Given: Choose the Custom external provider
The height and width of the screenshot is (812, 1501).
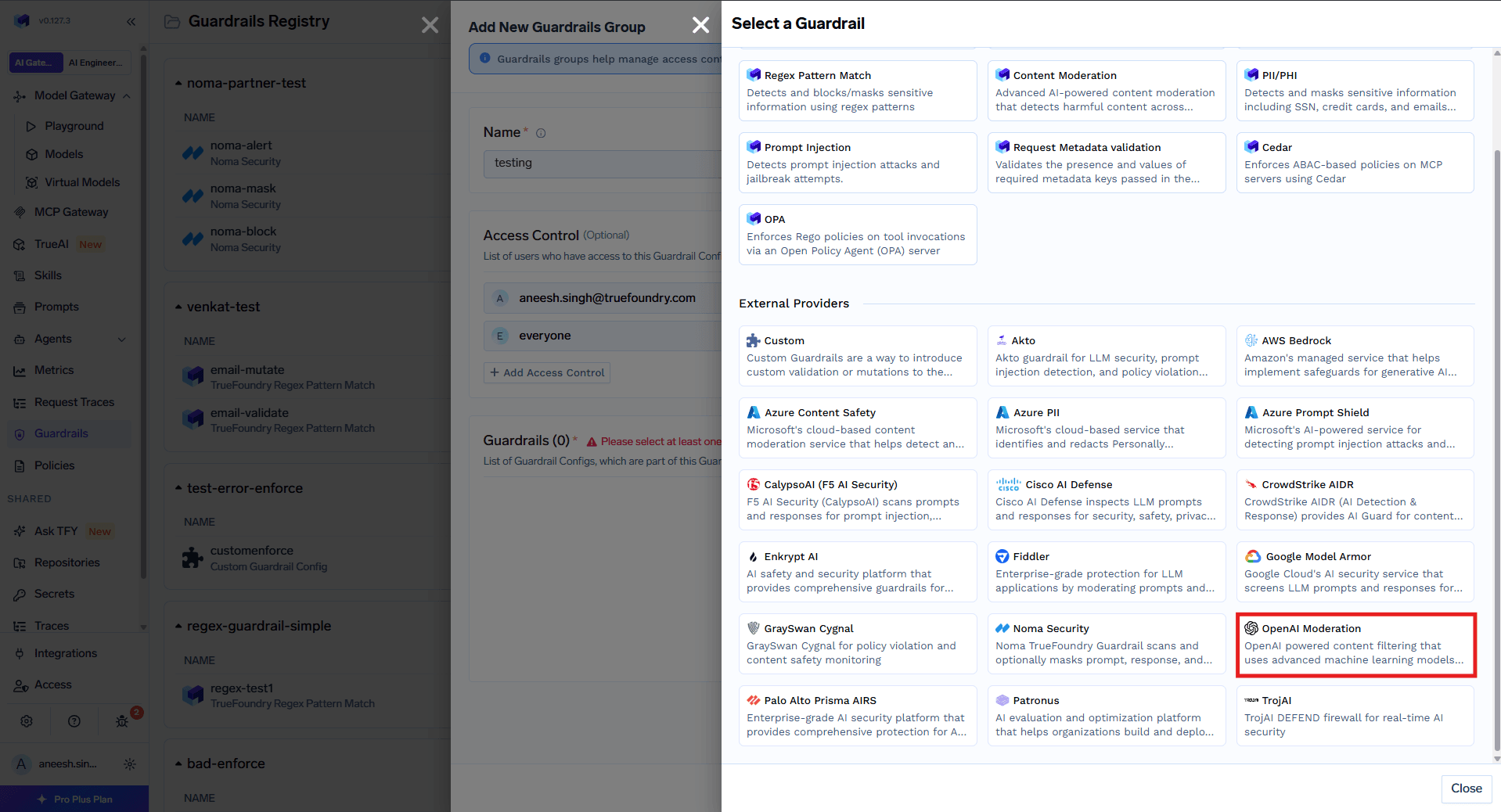Looking at the screenshot, I should (858, 356).
